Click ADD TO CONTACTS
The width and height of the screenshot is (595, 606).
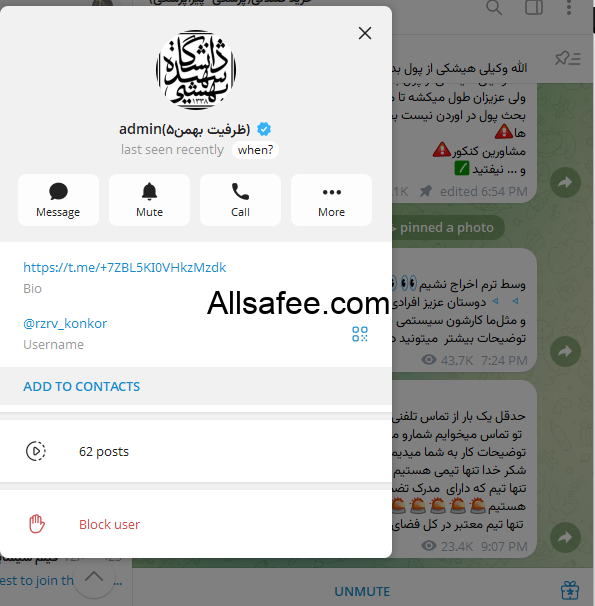pos(82,386)
